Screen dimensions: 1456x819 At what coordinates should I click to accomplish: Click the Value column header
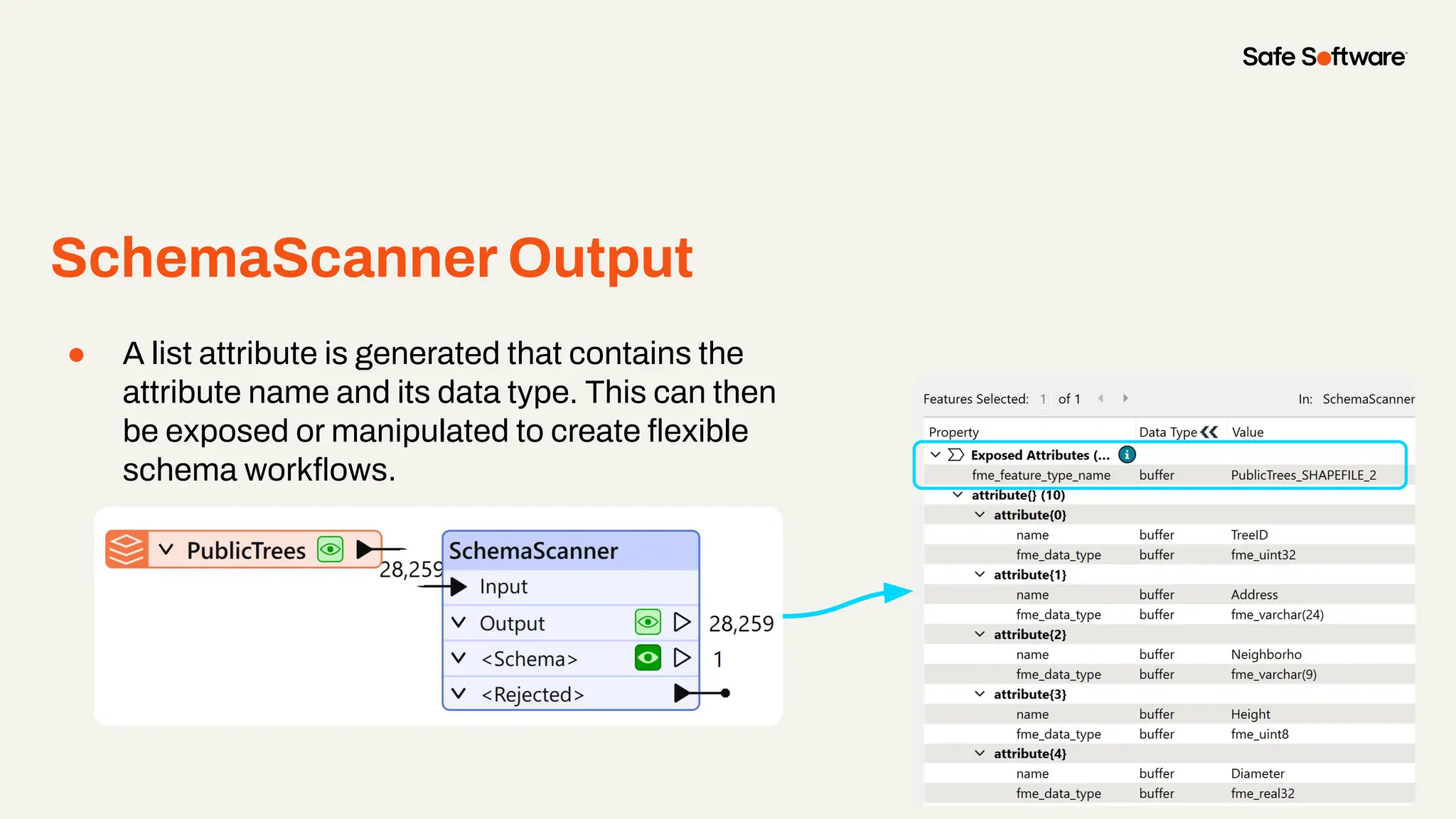pyautogui.click(x=1248, y=432)
